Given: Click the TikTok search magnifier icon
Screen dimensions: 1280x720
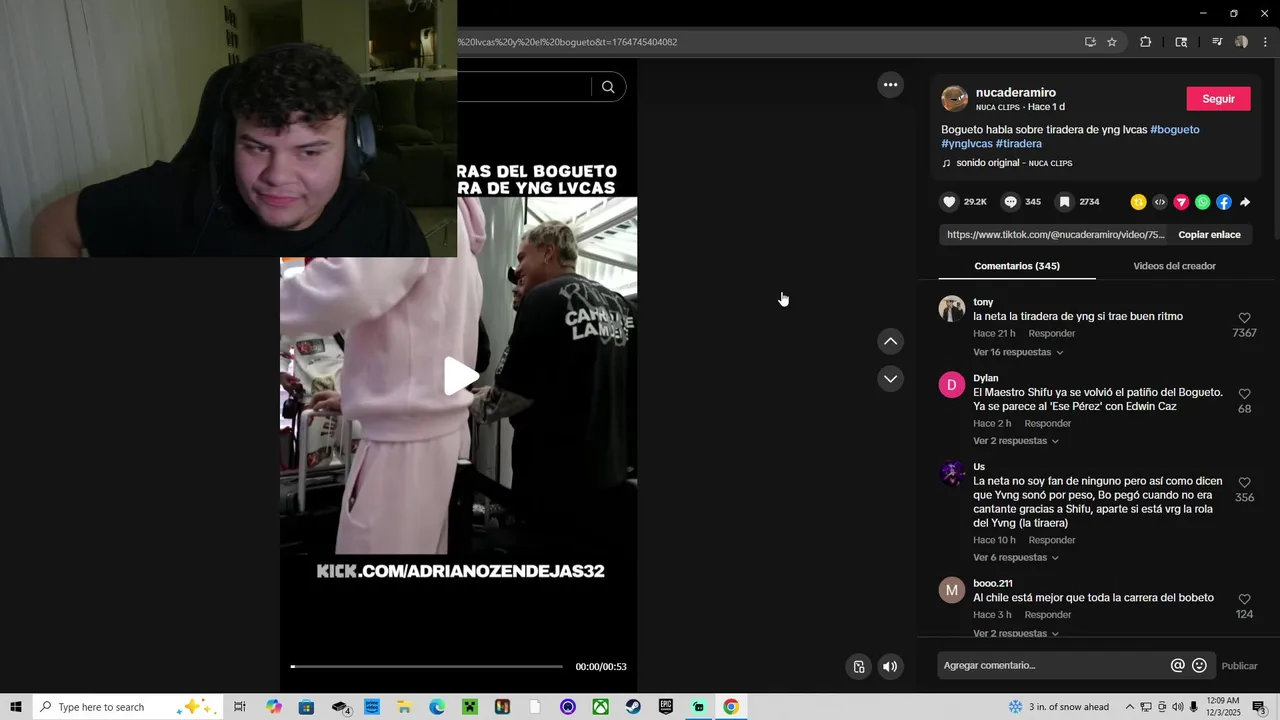Looking at the screenshot, I should [608, 87].
